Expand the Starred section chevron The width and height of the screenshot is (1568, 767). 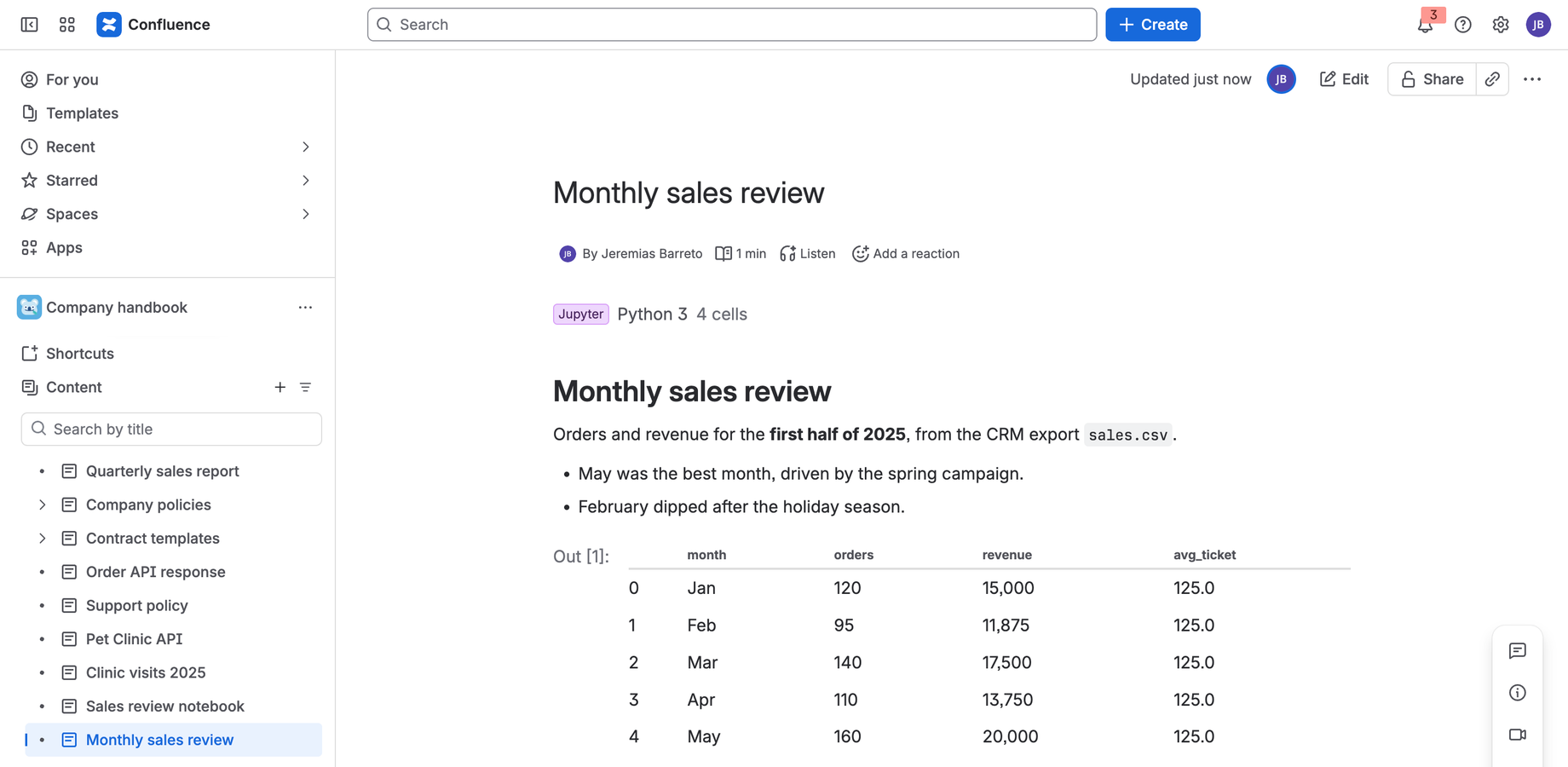click(x=306, y=181)
